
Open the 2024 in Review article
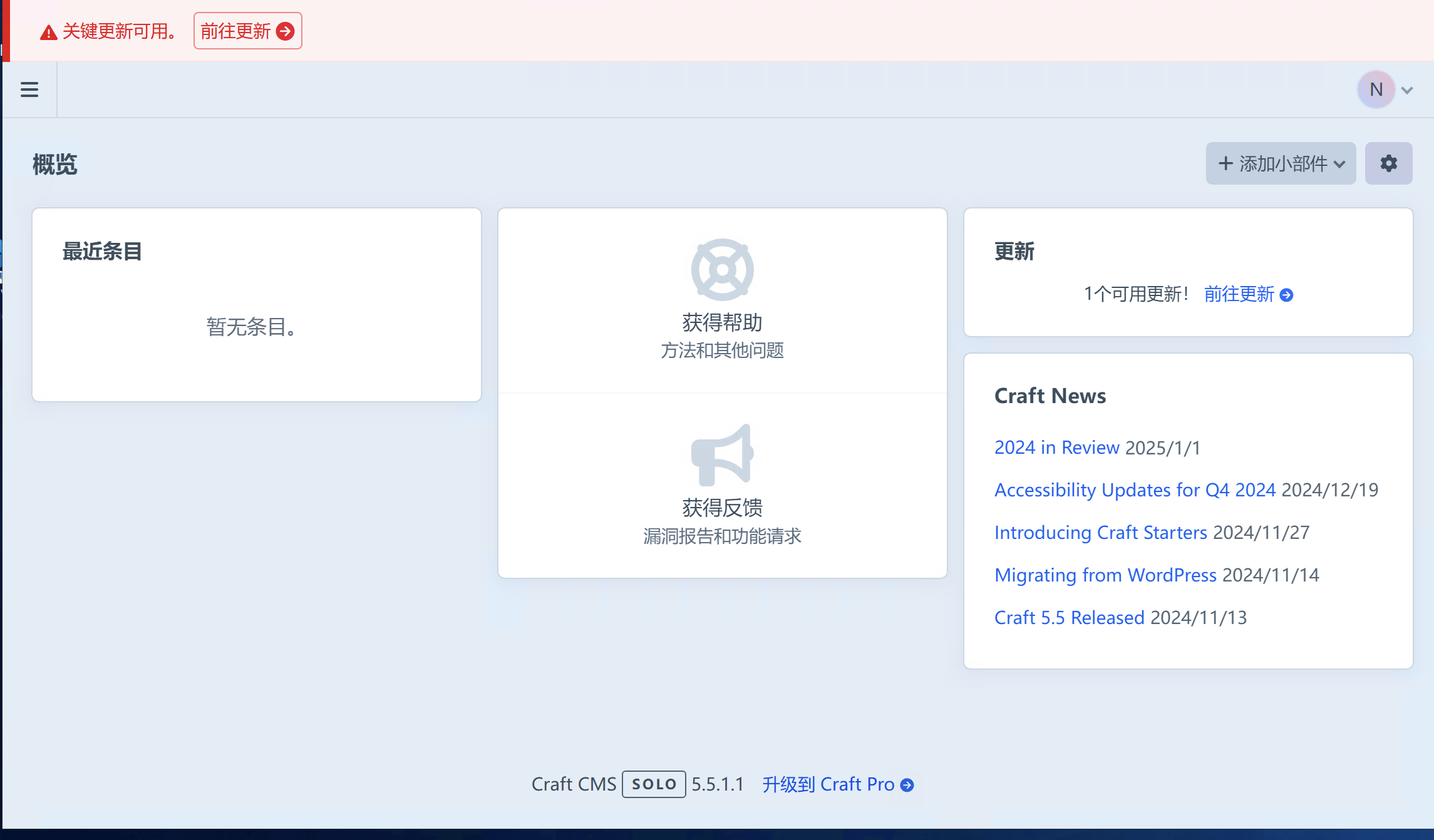(1056, 448)
